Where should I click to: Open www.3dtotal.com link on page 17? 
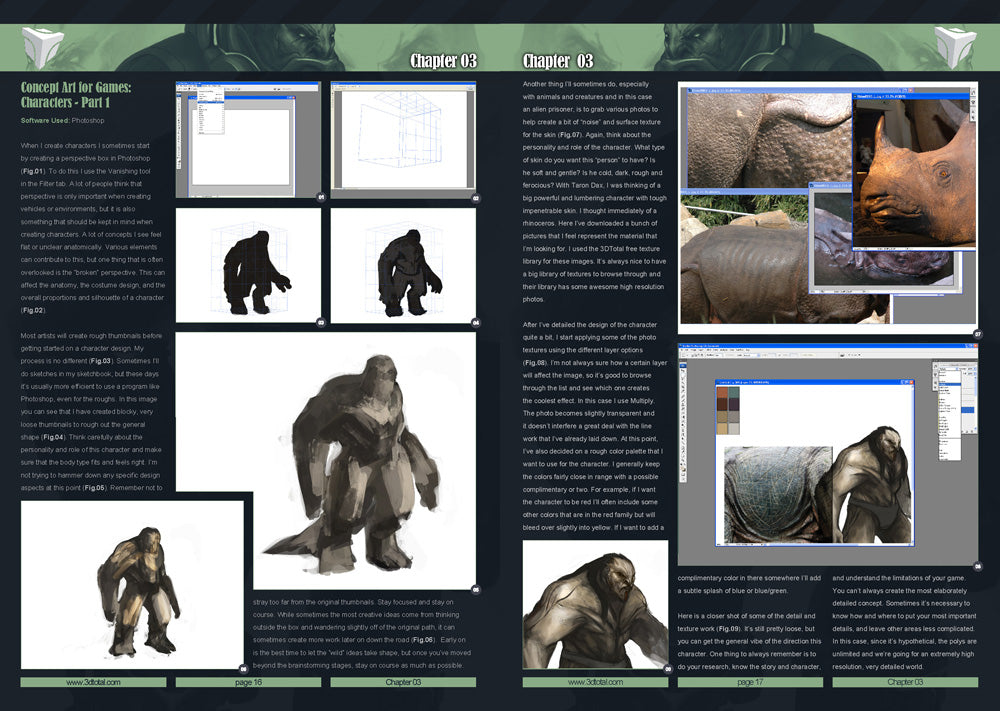click(x=595, y=682)
